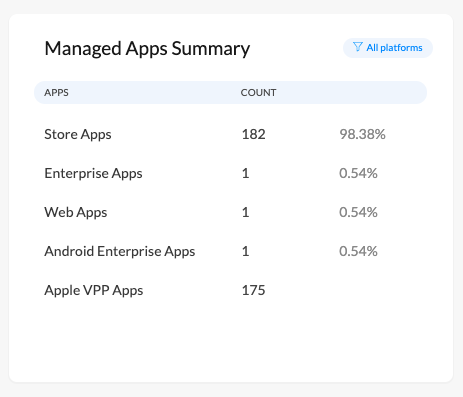Click the 98.38% percentage value
The width and height of the screenshot is (463, 397).
362,134
